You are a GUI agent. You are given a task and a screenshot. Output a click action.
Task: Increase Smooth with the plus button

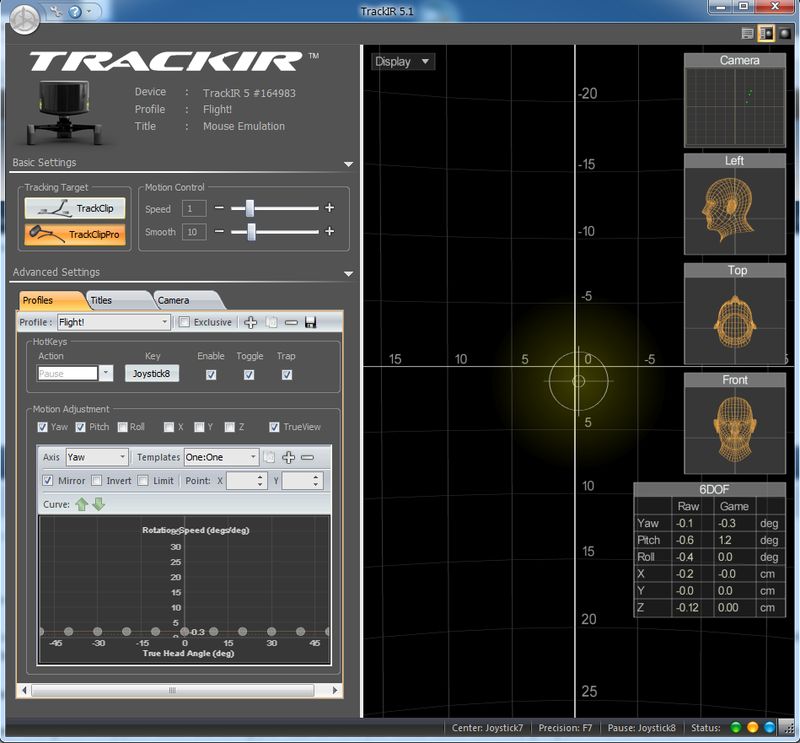[330, 231]
